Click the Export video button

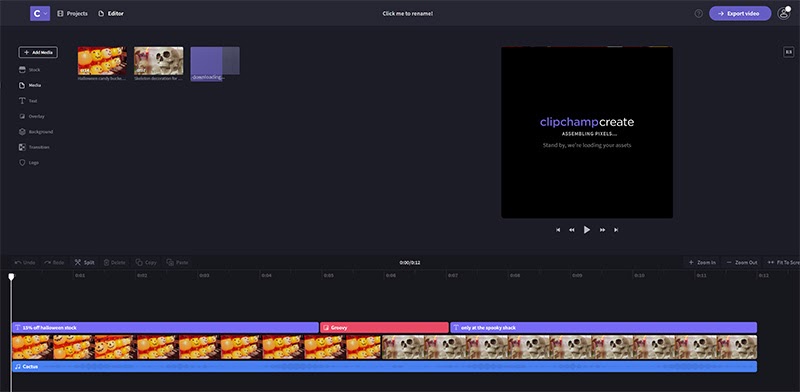point(740,14)
